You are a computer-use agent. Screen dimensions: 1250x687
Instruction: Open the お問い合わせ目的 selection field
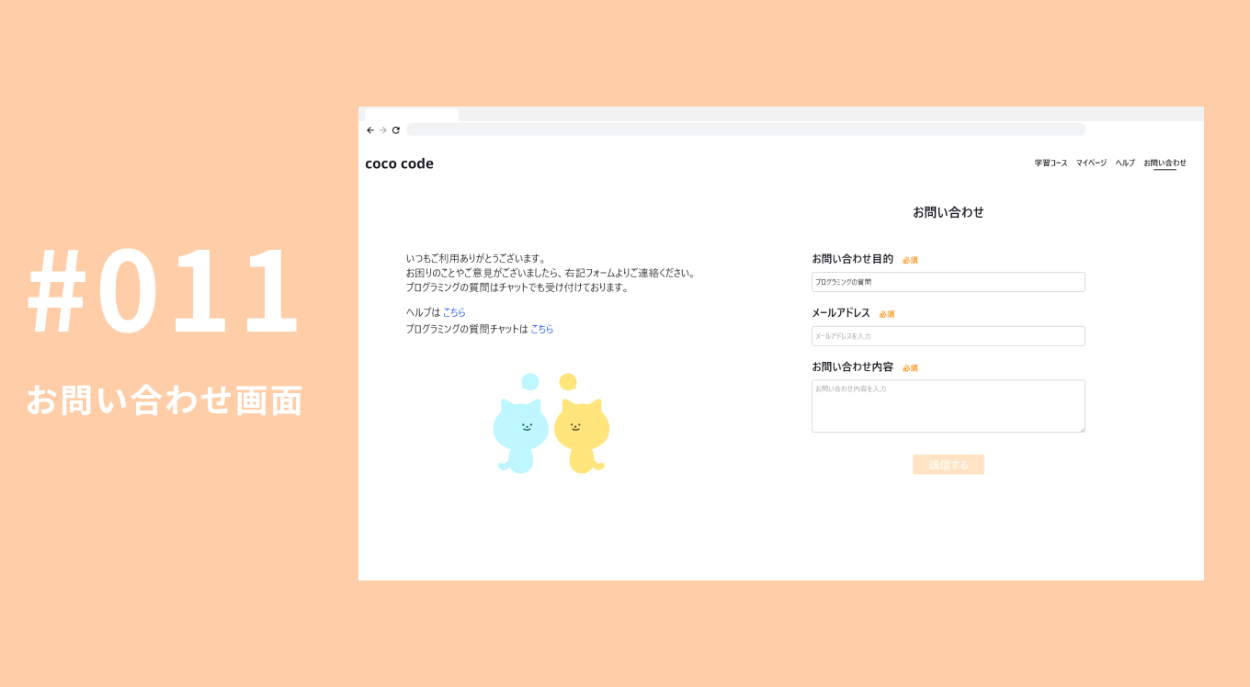pyautogui.click(x=948, y=282)
